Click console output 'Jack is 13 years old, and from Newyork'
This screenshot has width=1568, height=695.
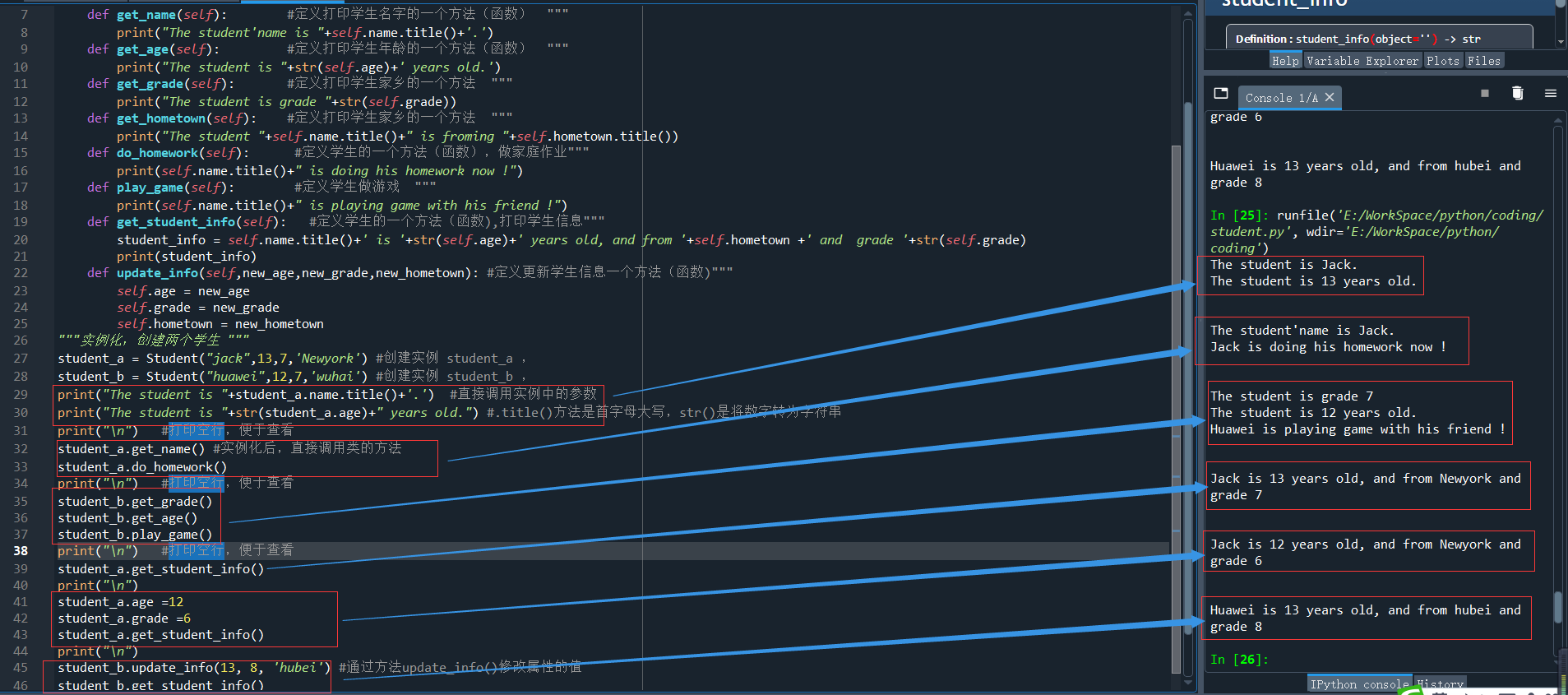(1350, 479)
